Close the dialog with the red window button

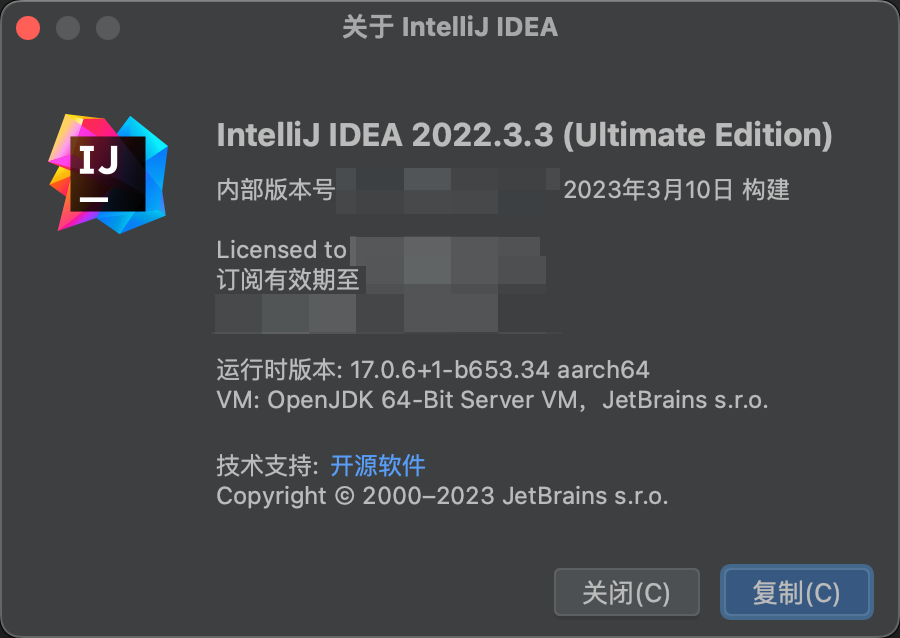click(28, 27)
